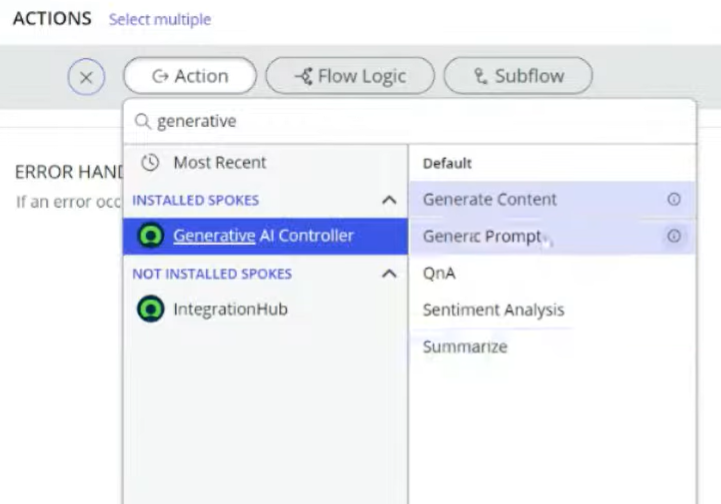Screen dimensions: 721x504
Task: Collapse the Not Installed Spokes chevron
Action: coord(389,274)
